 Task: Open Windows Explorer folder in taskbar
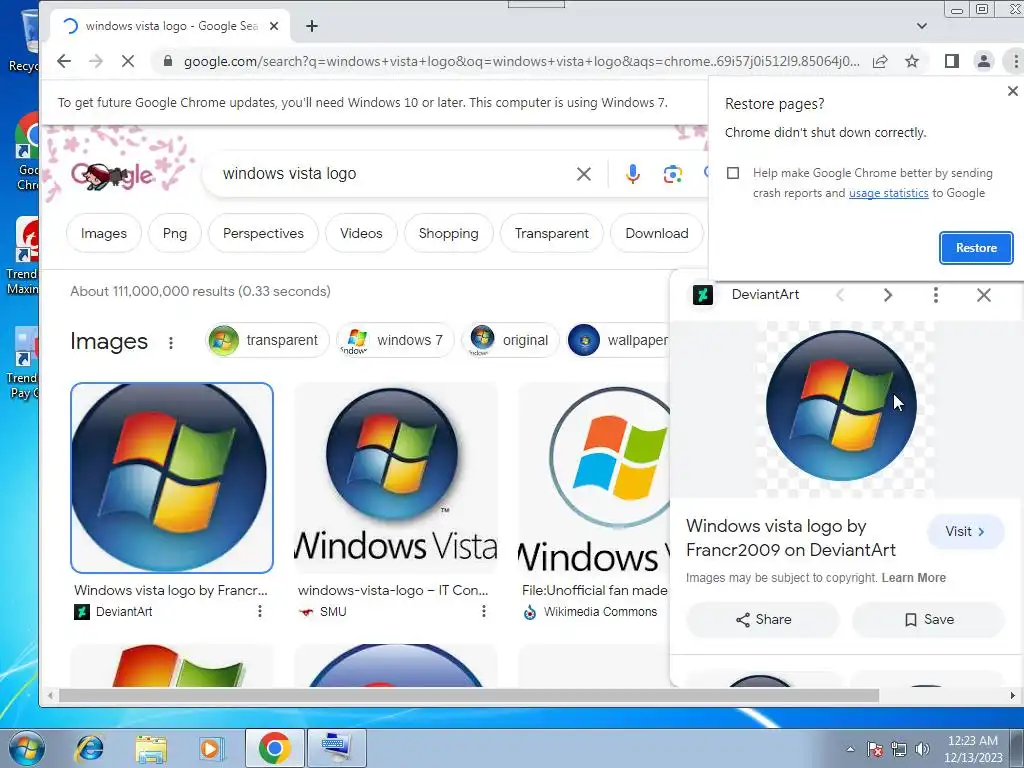pos(151,748)
